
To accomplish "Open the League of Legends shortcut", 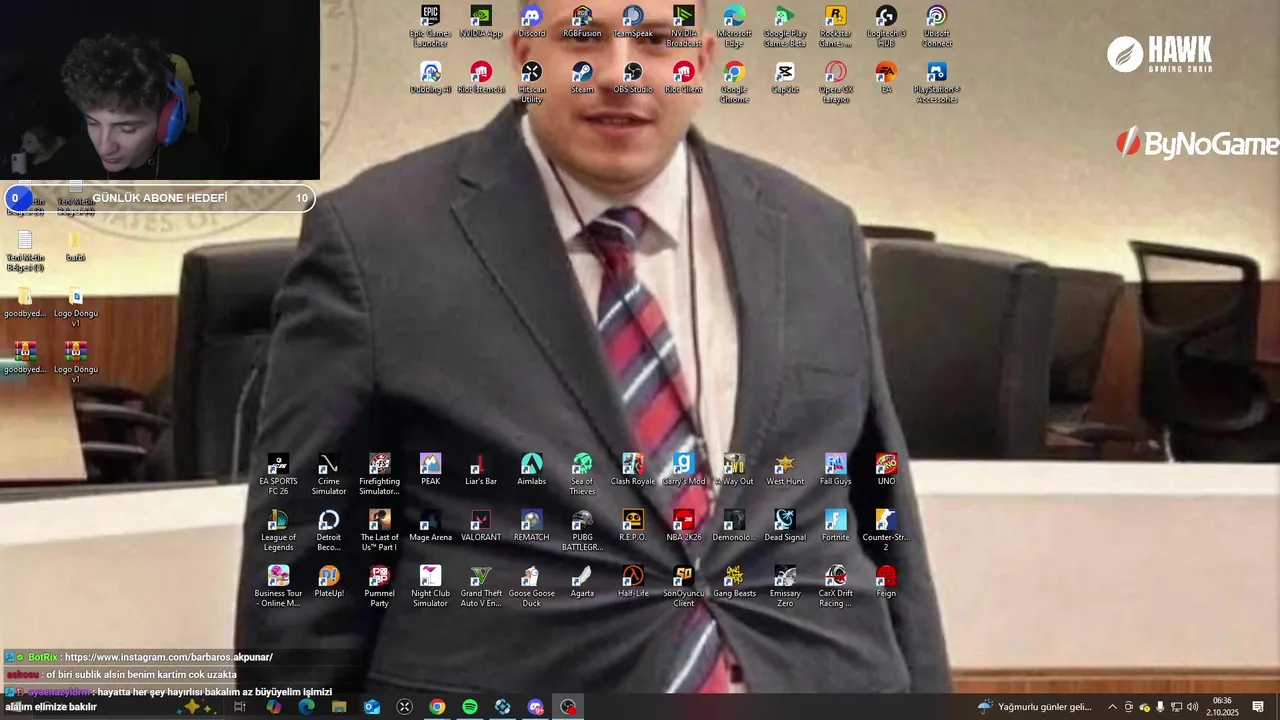I will coord(278,530).
